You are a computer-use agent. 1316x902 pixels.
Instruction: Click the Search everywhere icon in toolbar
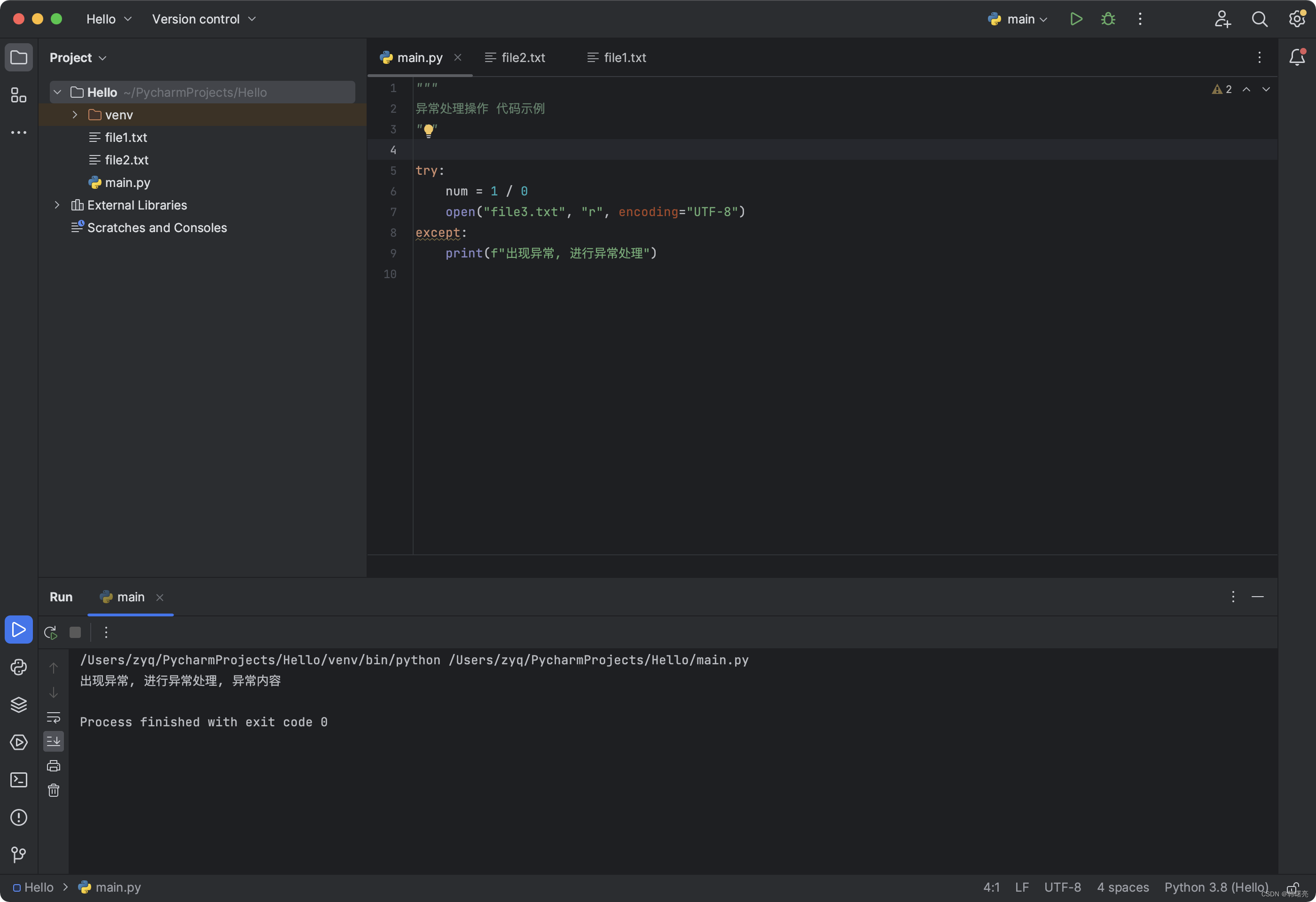(x=1259, y=18)
